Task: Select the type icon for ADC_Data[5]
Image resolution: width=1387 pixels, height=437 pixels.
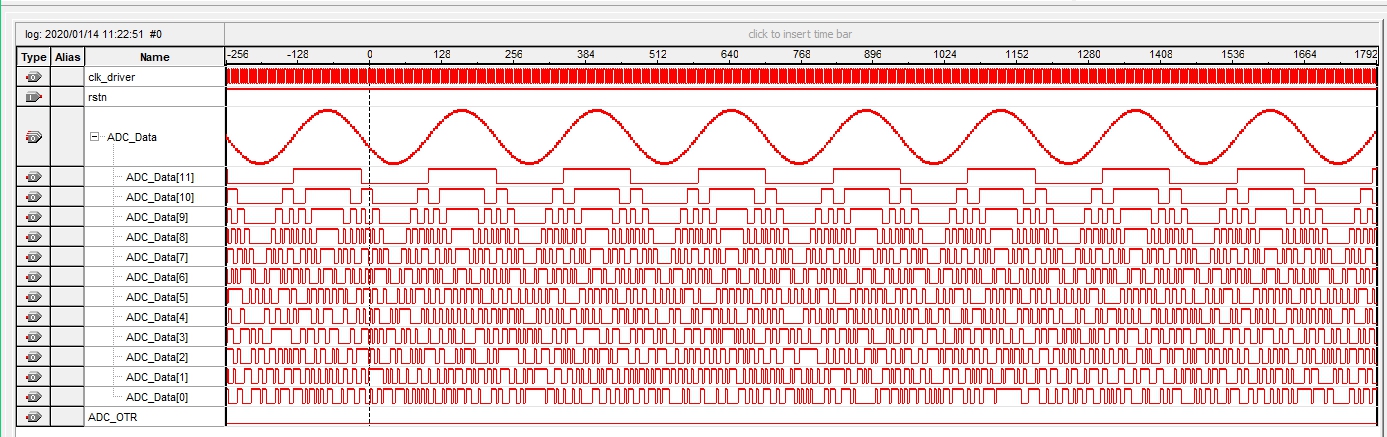Action: [34, 297]
